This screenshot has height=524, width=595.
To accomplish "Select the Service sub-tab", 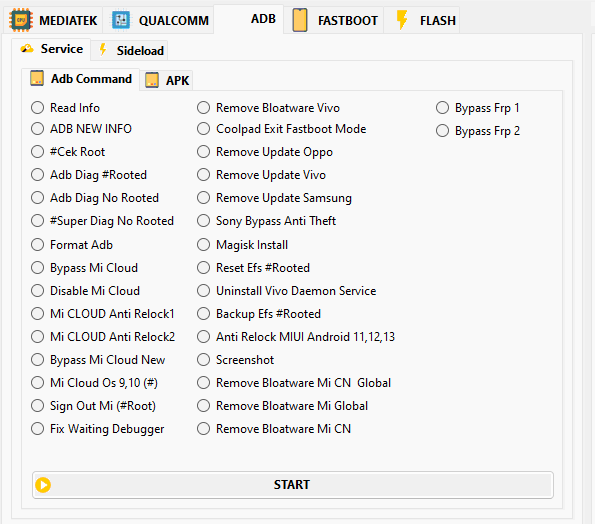I will coord(51,49).
